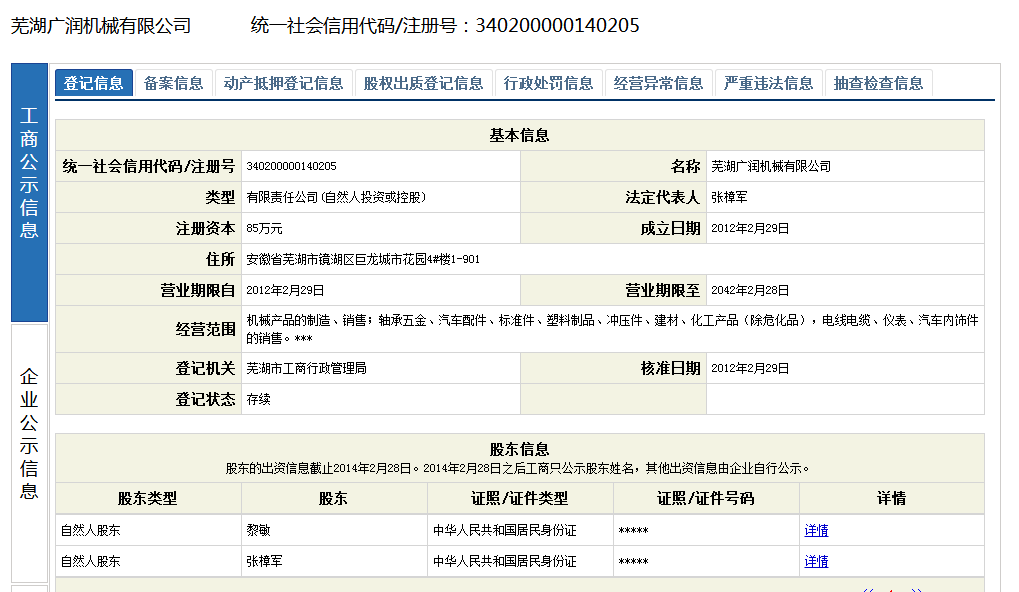
Task: Click the company name heading at top
Action: (101, 26)
